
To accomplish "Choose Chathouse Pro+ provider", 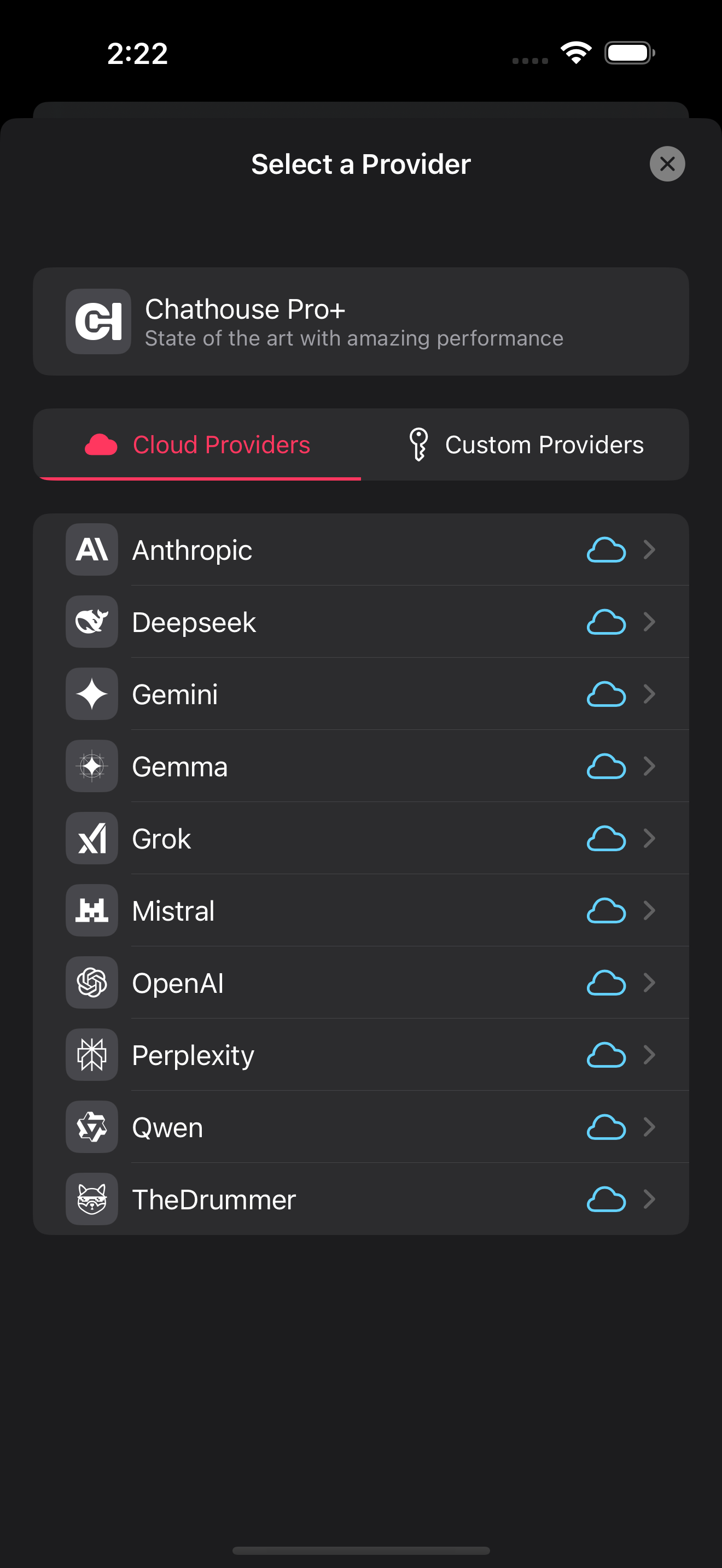I will 361,321.
